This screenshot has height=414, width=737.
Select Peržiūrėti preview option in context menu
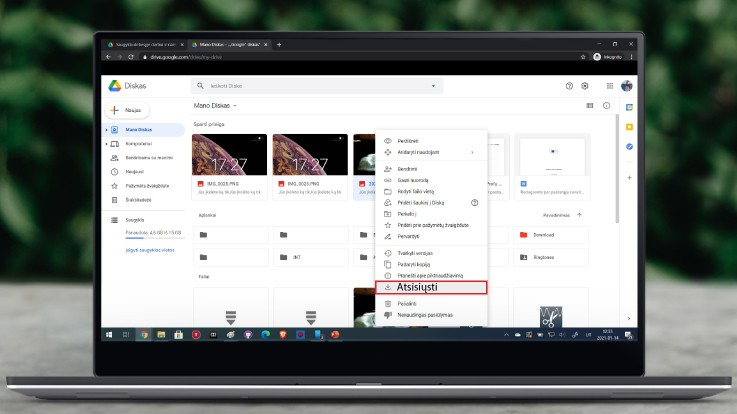coord(408,141)
